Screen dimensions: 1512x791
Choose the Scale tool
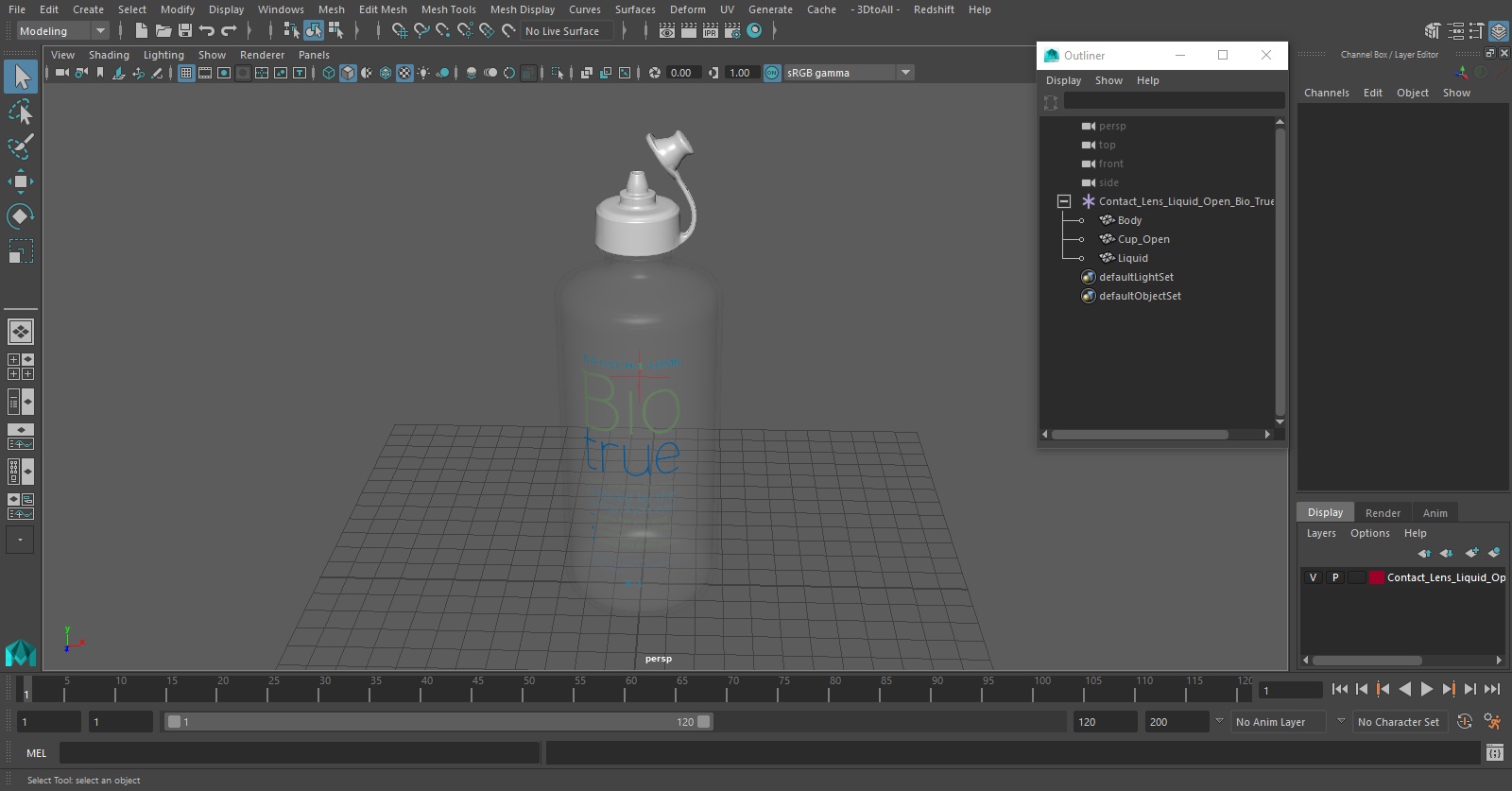[20, 251]
